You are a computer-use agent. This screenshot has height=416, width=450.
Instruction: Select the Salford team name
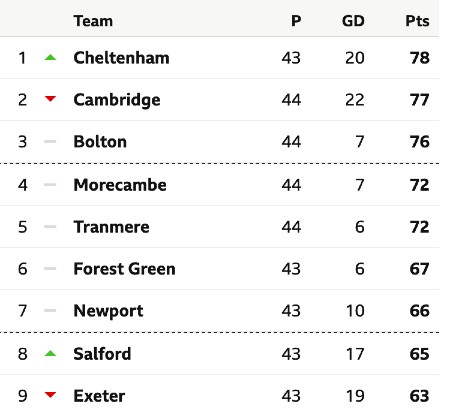pyautogui.click(x=102, y=354)
